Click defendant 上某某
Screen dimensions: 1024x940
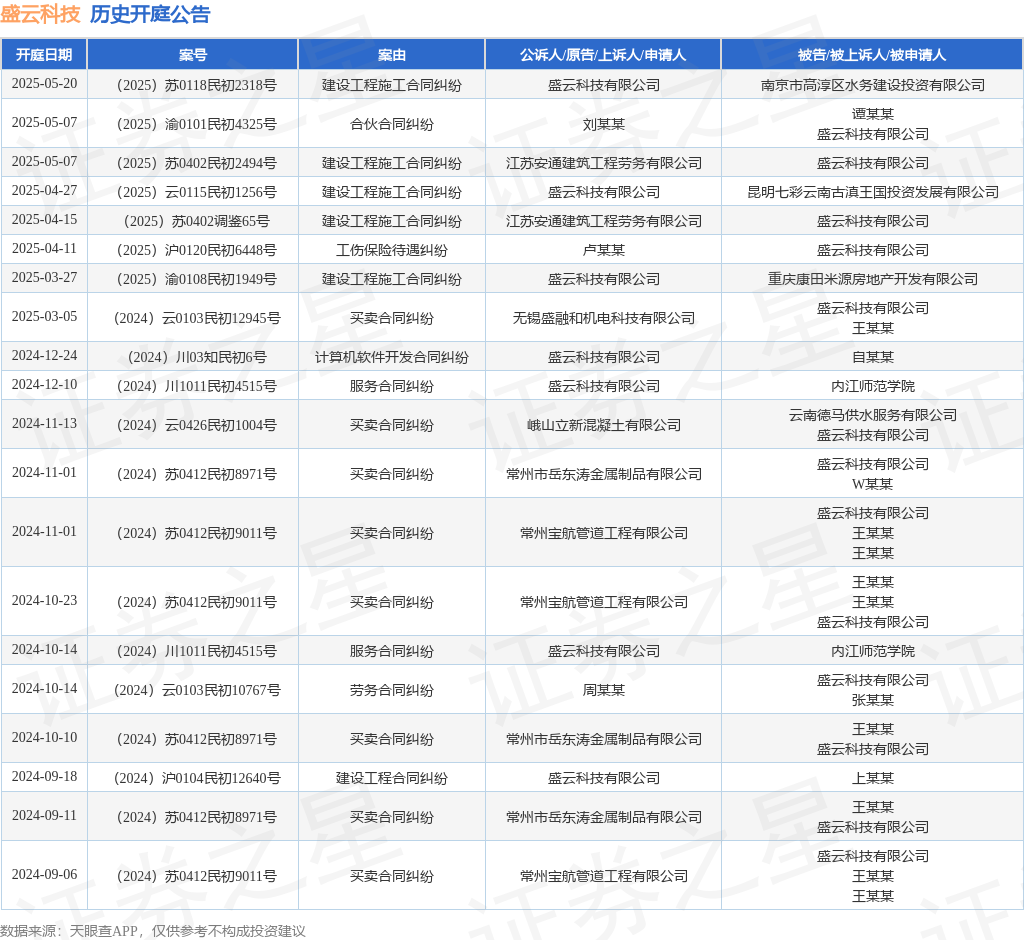click(872, 778)
